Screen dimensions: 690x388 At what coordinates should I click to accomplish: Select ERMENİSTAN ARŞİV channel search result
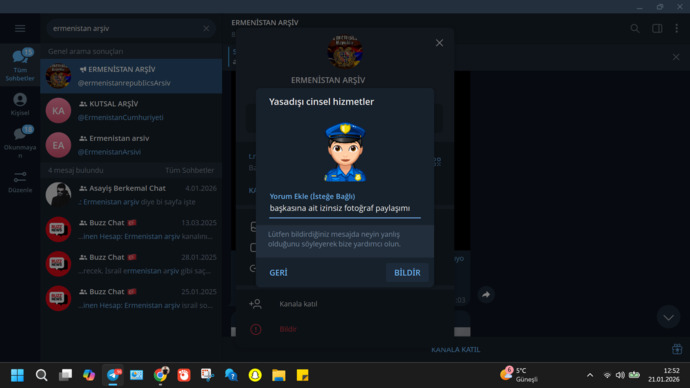click(131, 76)
